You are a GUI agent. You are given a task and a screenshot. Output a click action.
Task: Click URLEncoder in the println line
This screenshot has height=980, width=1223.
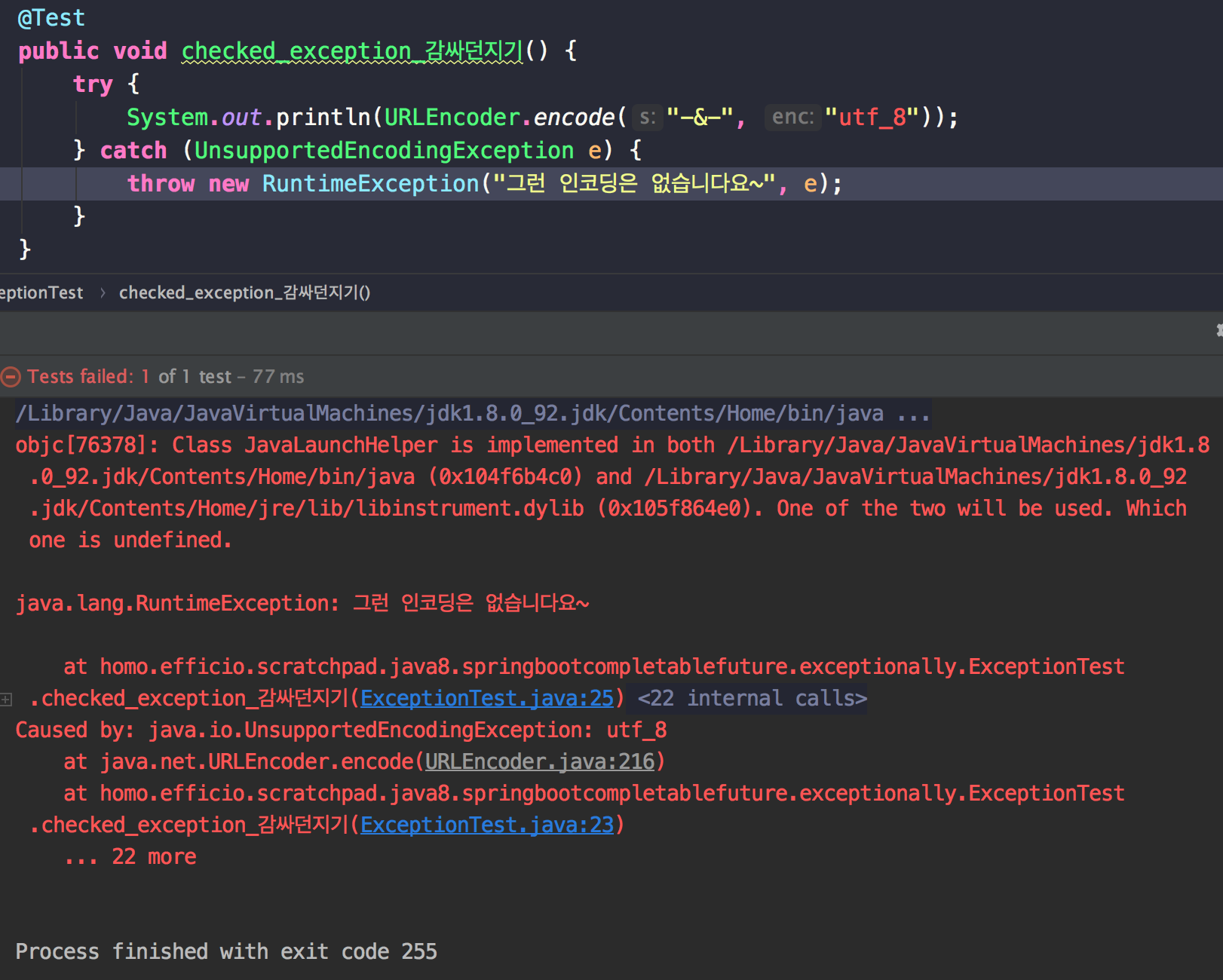452,117
